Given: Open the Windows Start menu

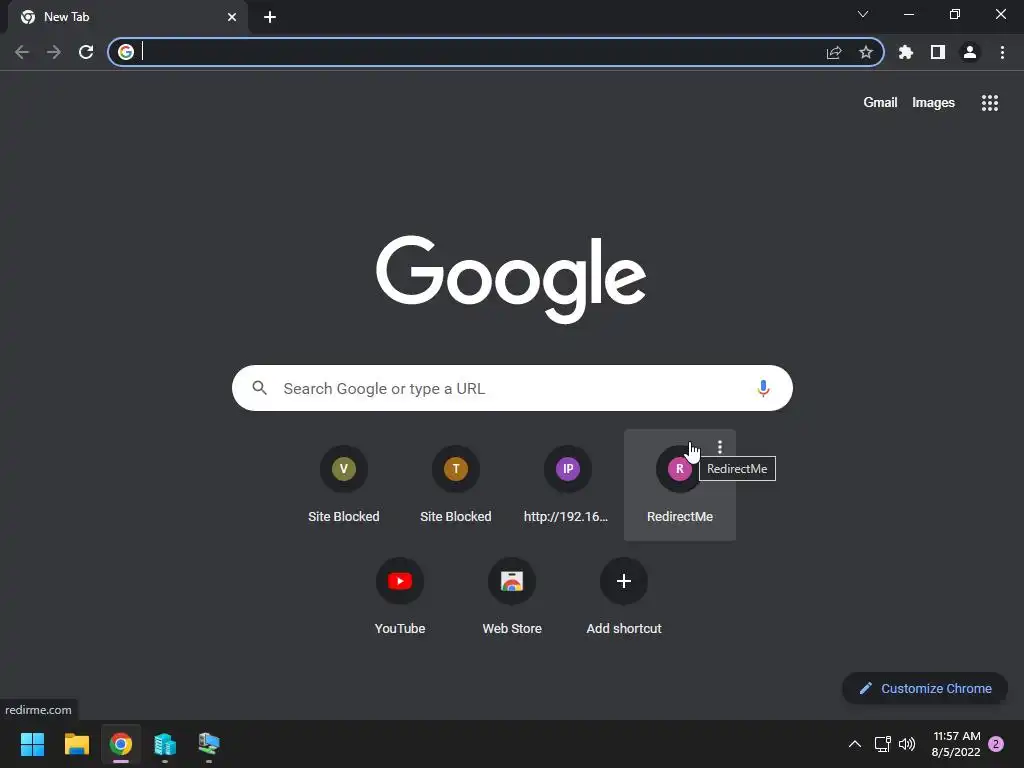Looking at the screenshot, I should click(32, 744).
